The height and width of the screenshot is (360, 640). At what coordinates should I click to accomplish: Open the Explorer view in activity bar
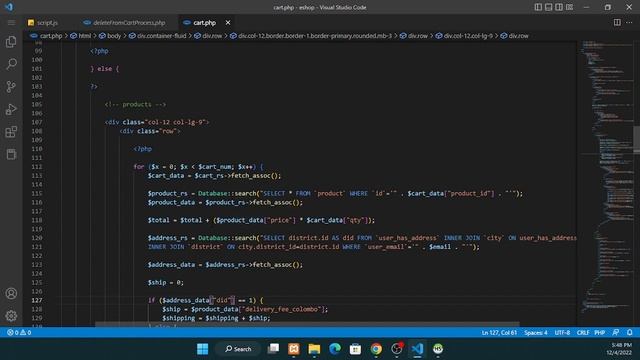pos(11,42)
